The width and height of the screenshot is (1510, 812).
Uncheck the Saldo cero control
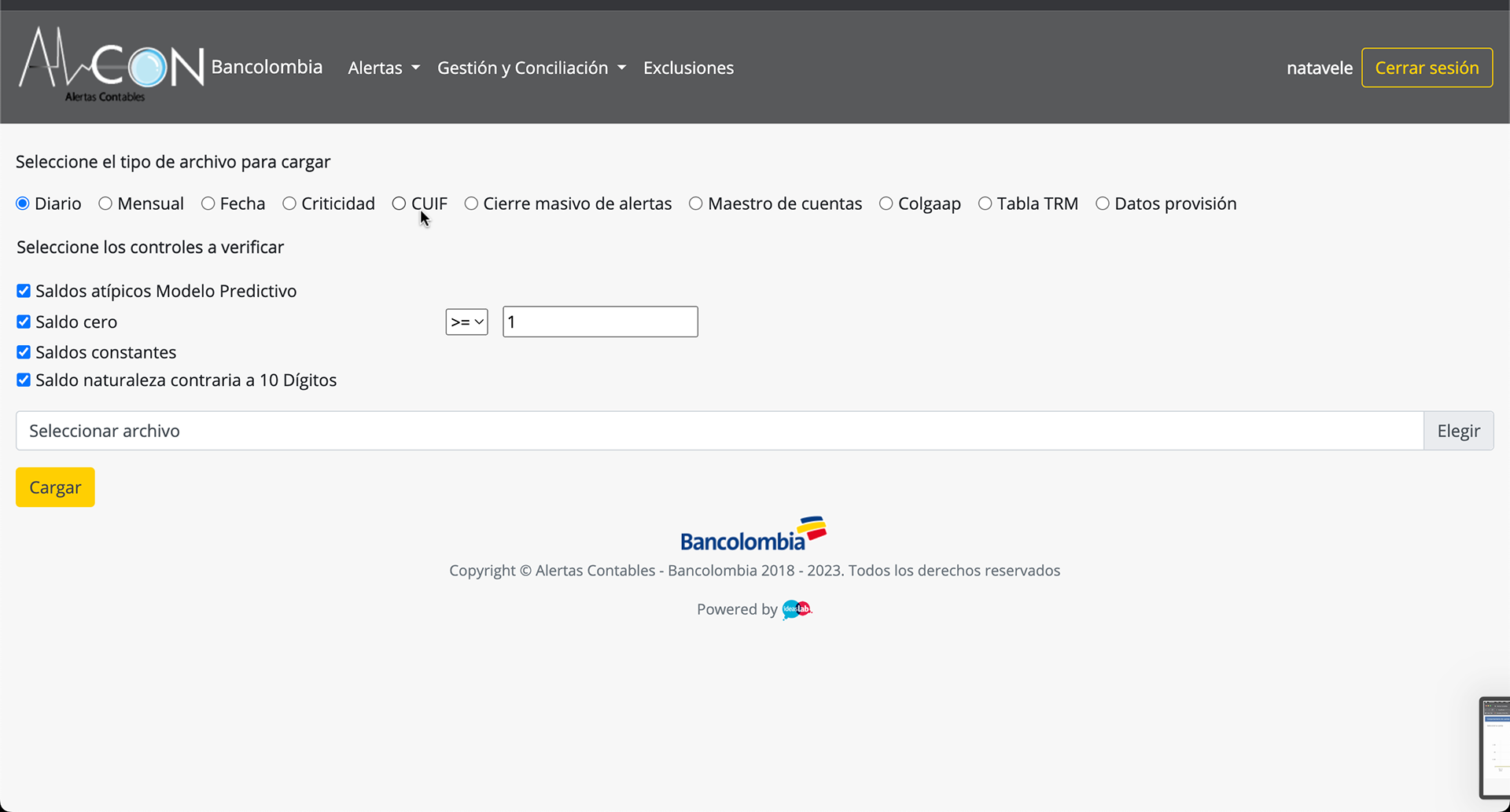(24, 321)
